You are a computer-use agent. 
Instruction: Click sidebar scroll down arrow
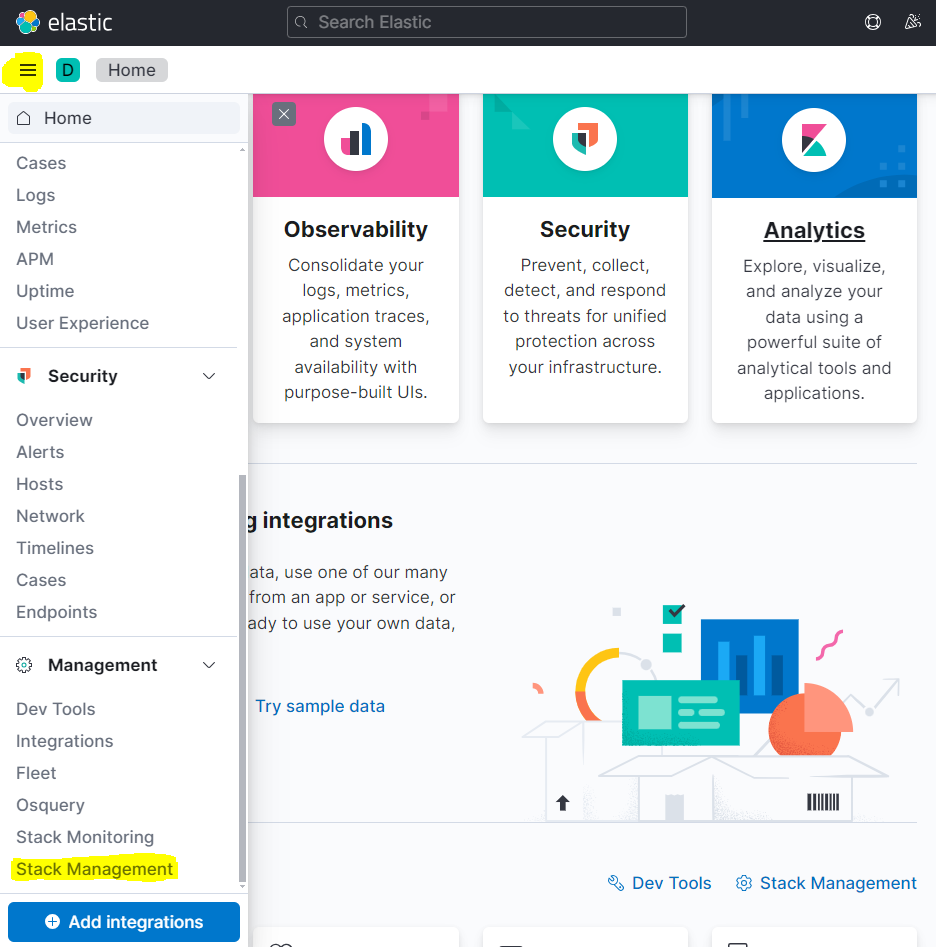[x=242, y=887]
